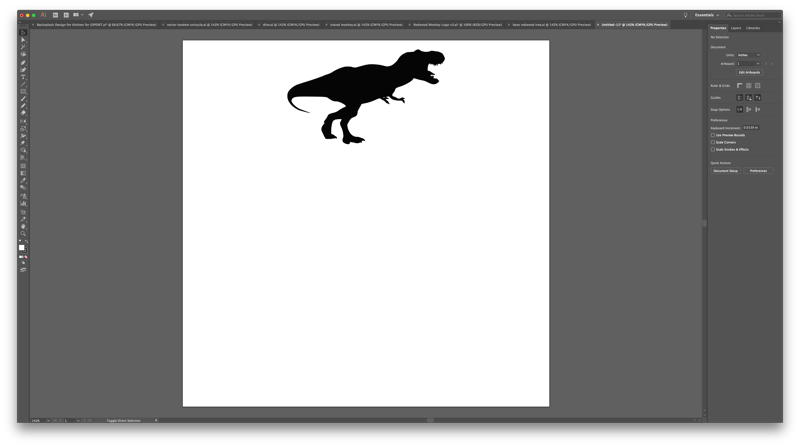800x447 pixels.
Task: Select the Magic Wand tool
Action: [23, 47]
